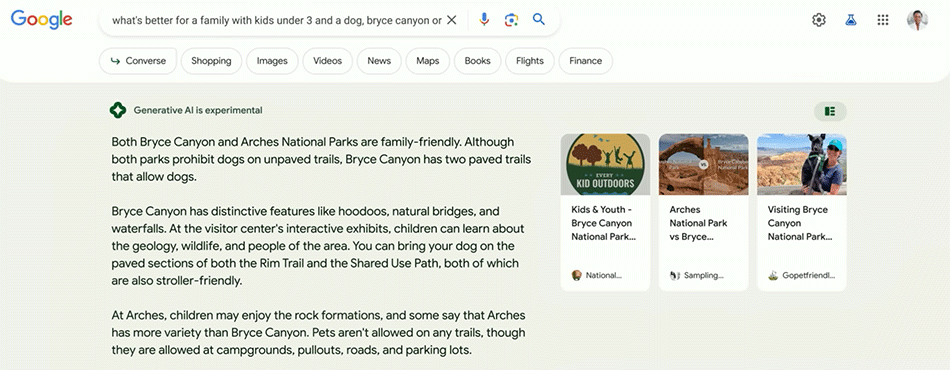This screenshot has width=950, height=370.
Task: Switch to the Videos filter
Action: tap(327, 61)
